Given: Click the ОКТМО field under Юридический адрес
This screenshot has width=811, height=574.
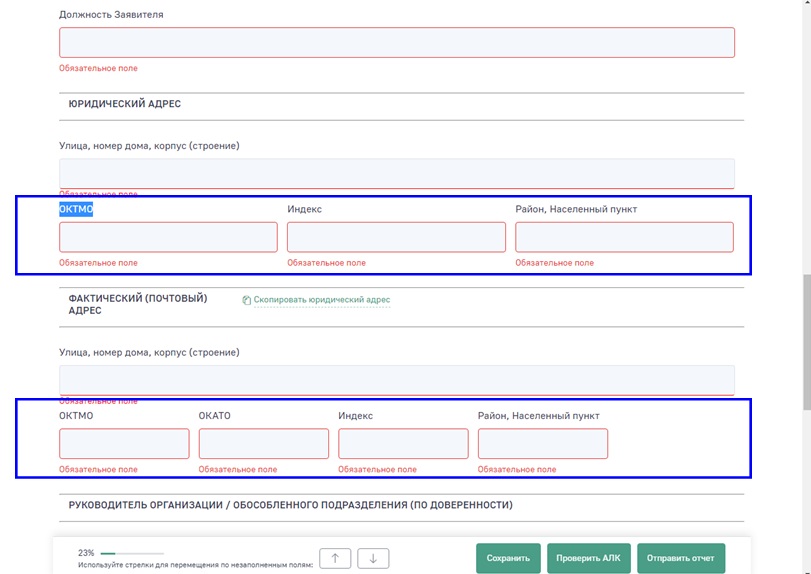Looking at the screenshot, I should [168, 237].
